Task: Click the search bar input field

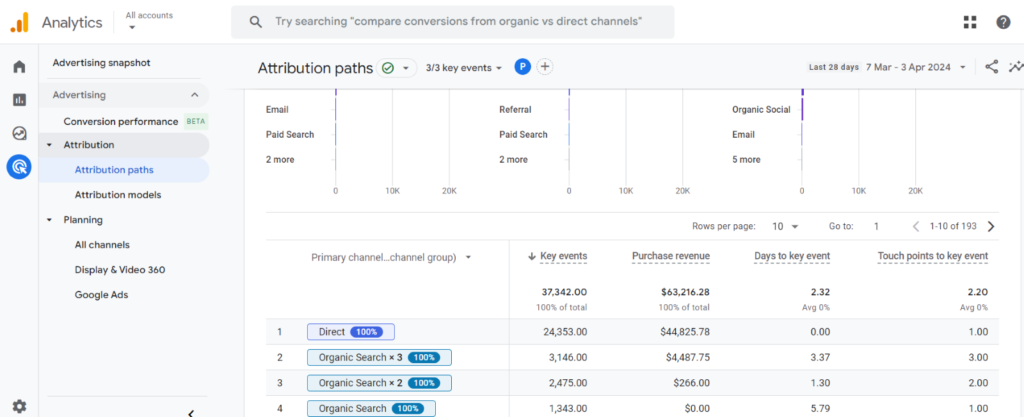Action: [460, 21]
